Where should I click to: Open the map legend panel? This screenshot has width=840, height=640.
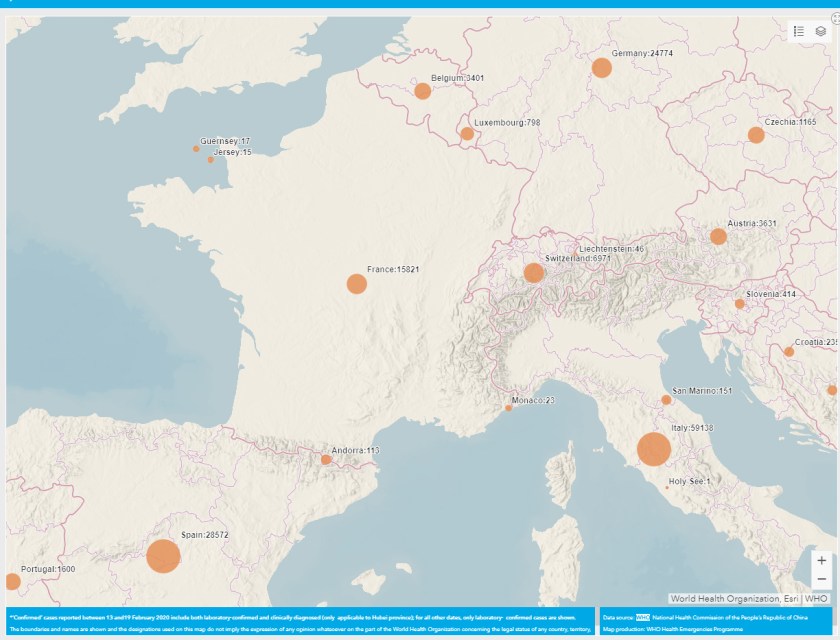tap(799, 31)
